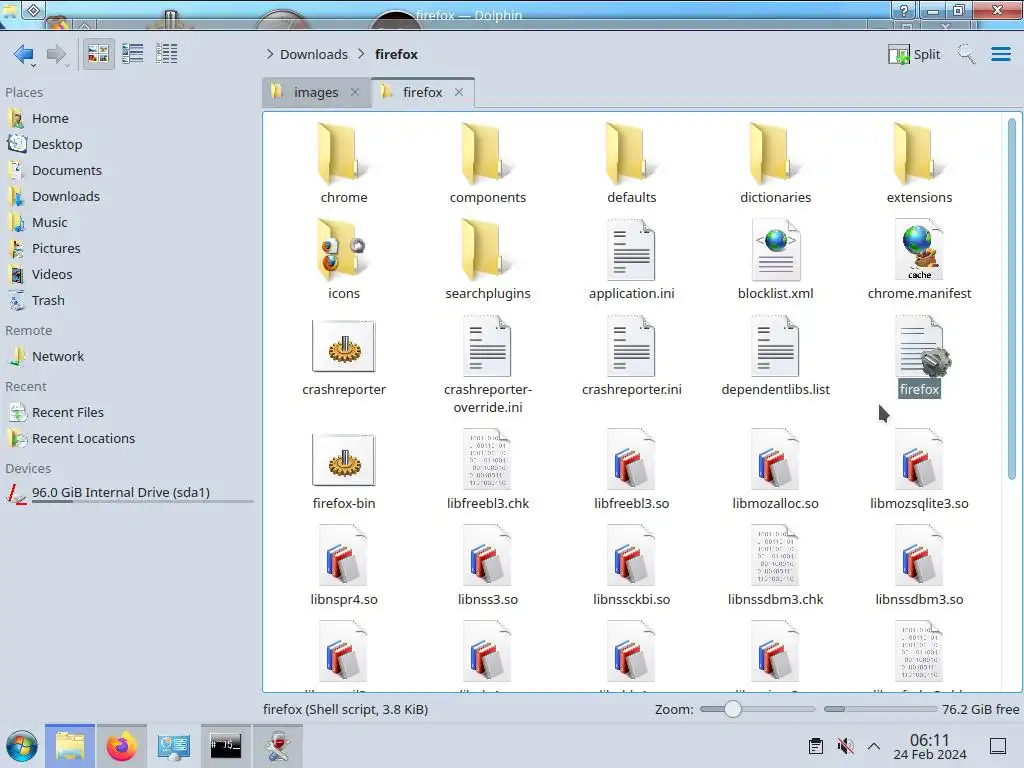Select the dependentlibs.list file
This screenshot has width=1024, height=768.
click(775, 356)
